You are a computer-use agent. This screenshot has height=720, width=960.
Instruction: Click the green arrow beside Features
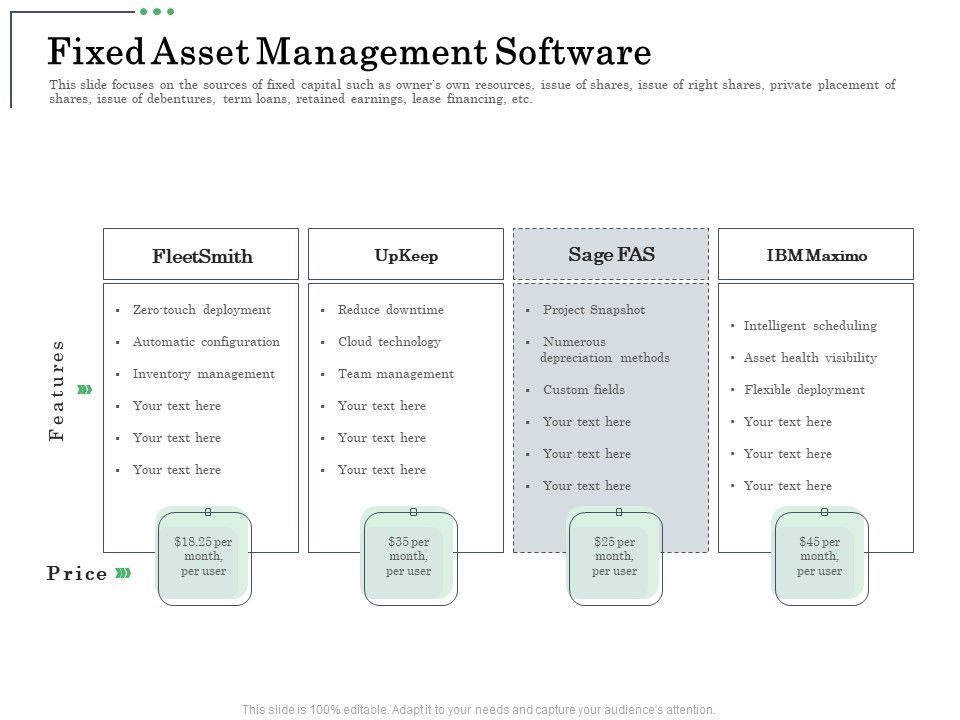pos(84,389)
